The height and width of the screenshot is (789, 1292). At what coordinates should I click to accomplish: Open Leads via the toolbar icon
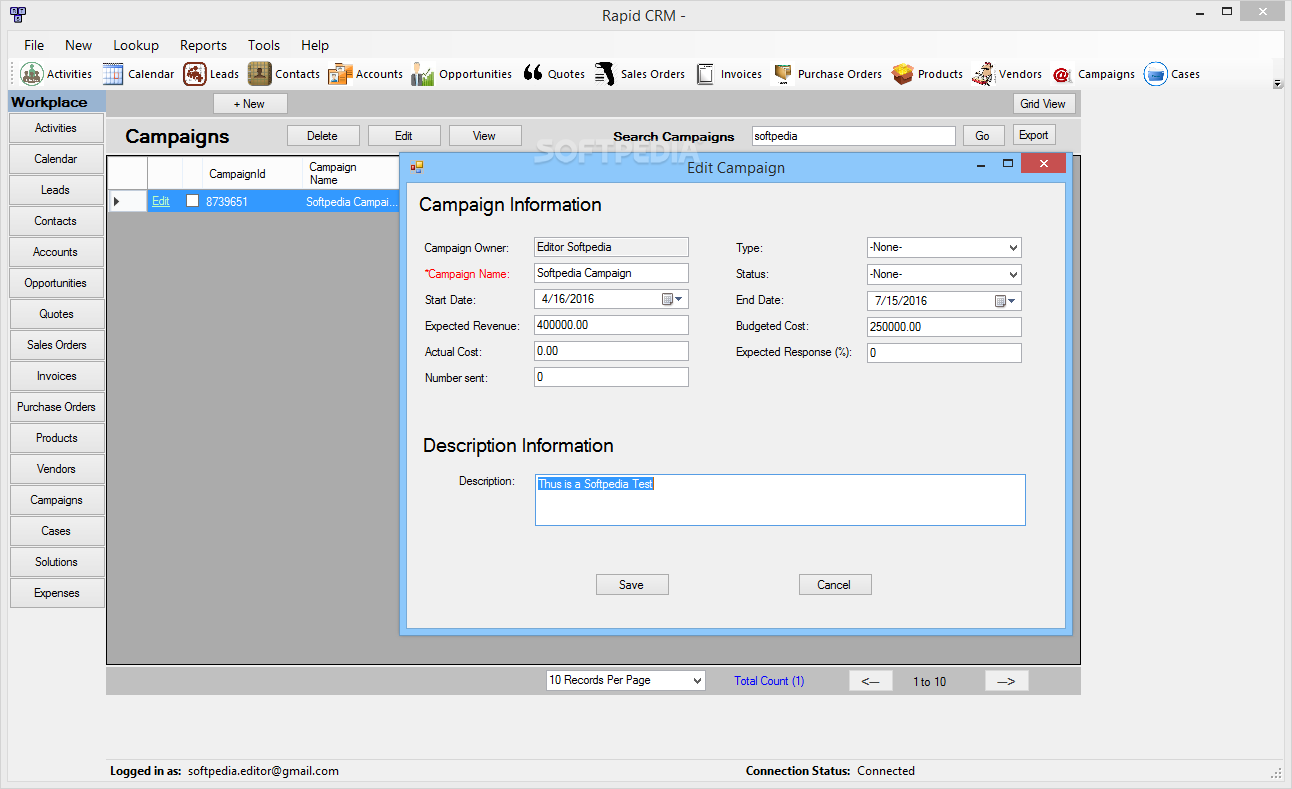[x=195, y=74]
